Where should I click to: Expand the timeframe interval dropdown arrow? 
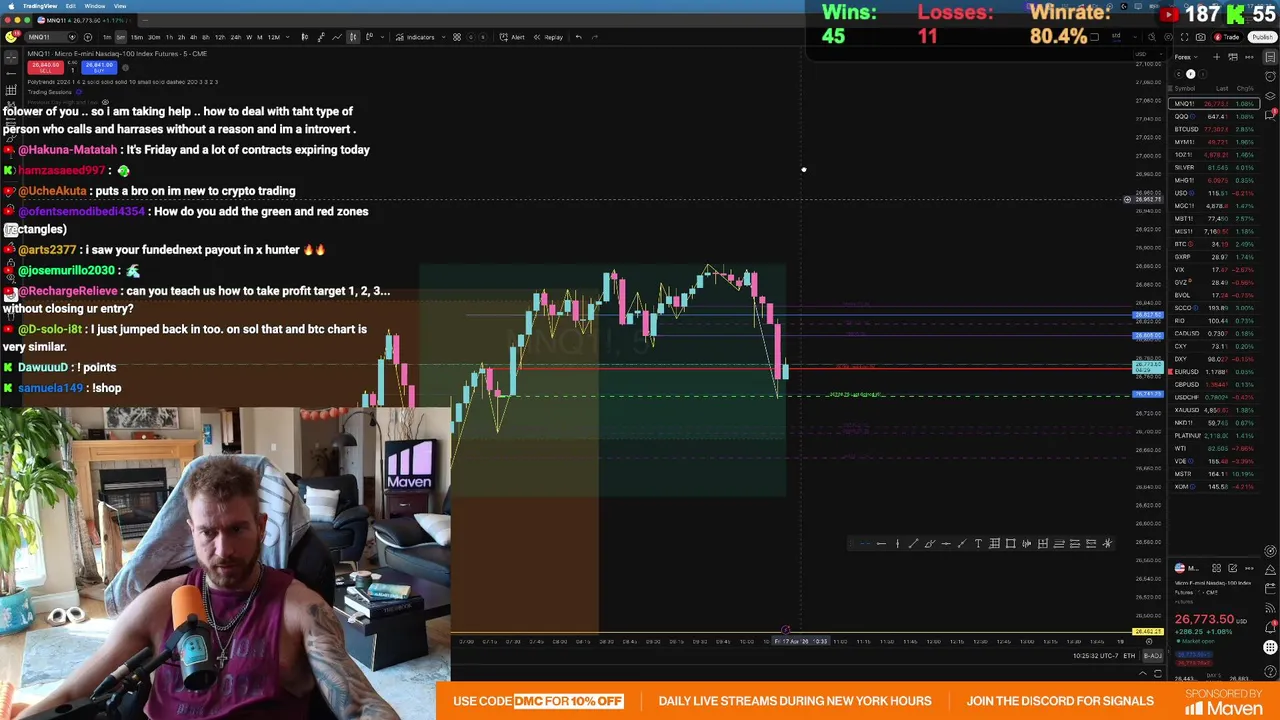288,37
